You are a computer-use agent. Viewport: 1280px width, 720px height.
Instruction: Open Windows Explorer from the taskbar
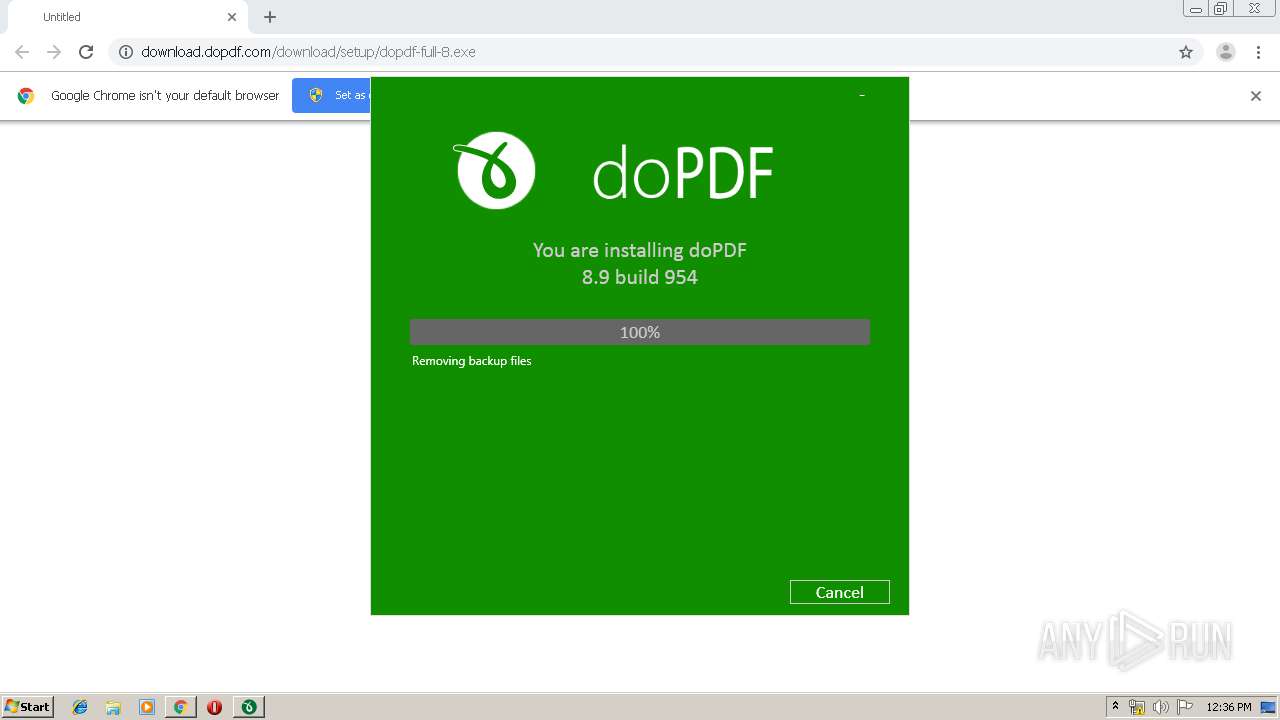tap(113, 707)
